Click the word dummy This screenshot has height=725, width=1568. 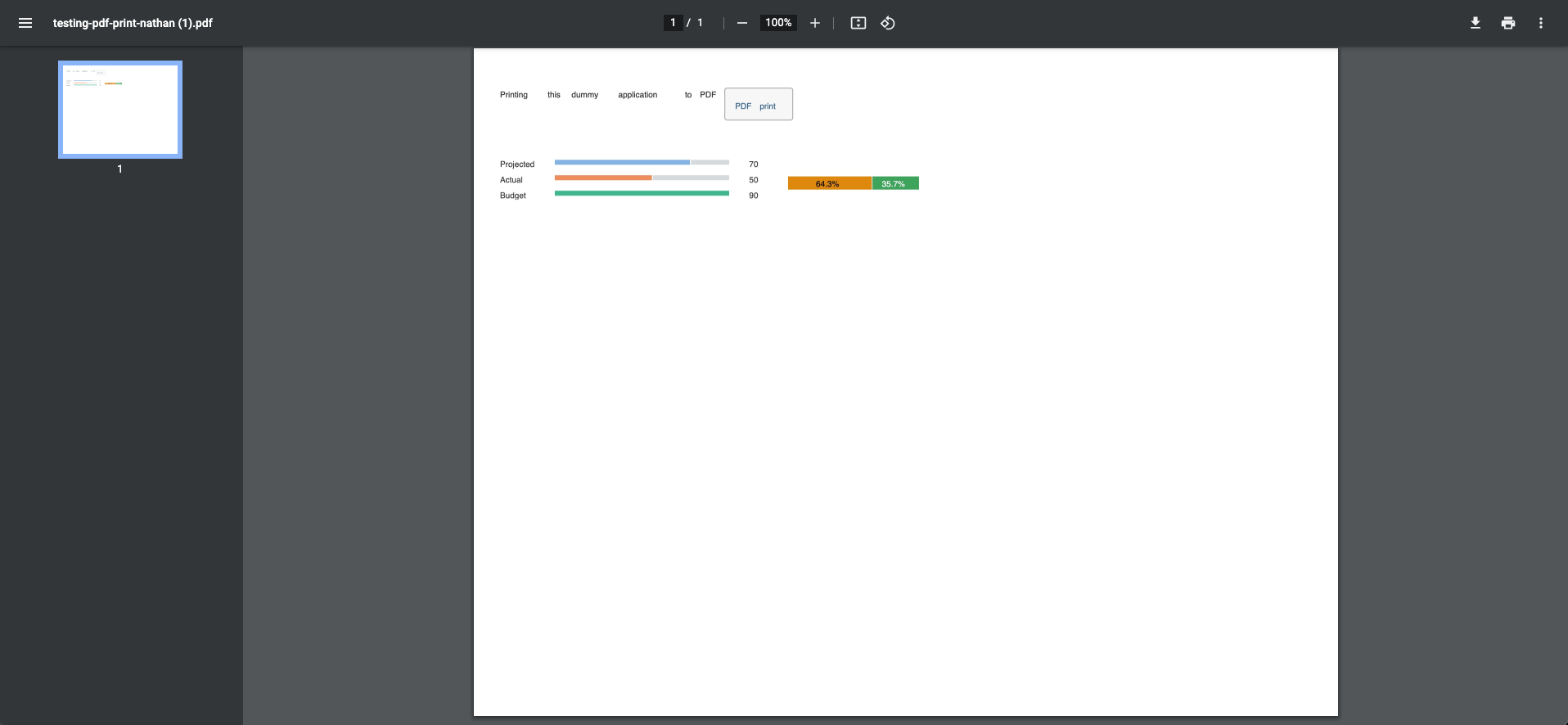585,95
